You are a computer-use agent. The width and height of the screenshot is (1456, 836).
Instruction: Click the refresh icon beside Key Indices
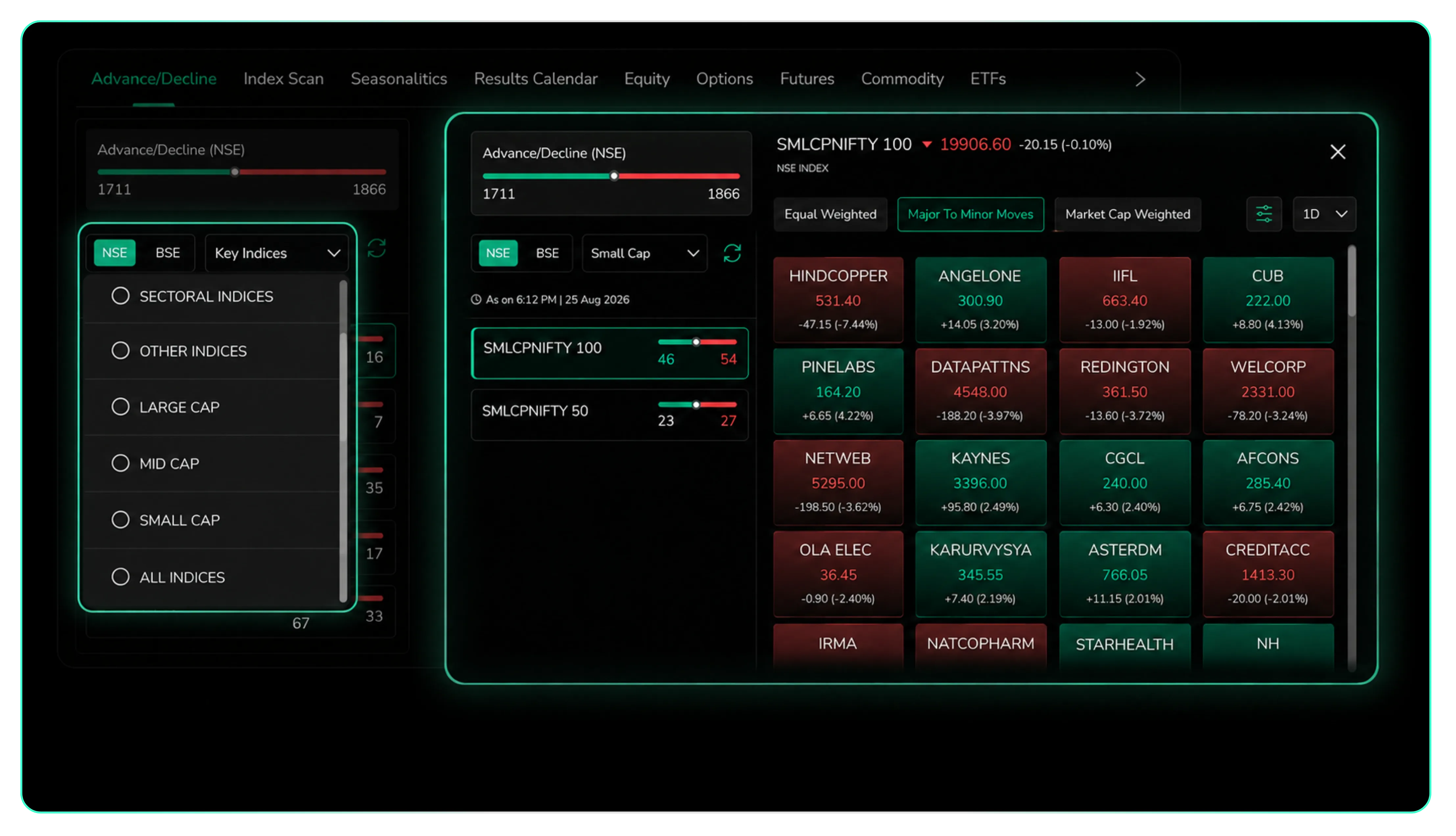coord(377,248)
